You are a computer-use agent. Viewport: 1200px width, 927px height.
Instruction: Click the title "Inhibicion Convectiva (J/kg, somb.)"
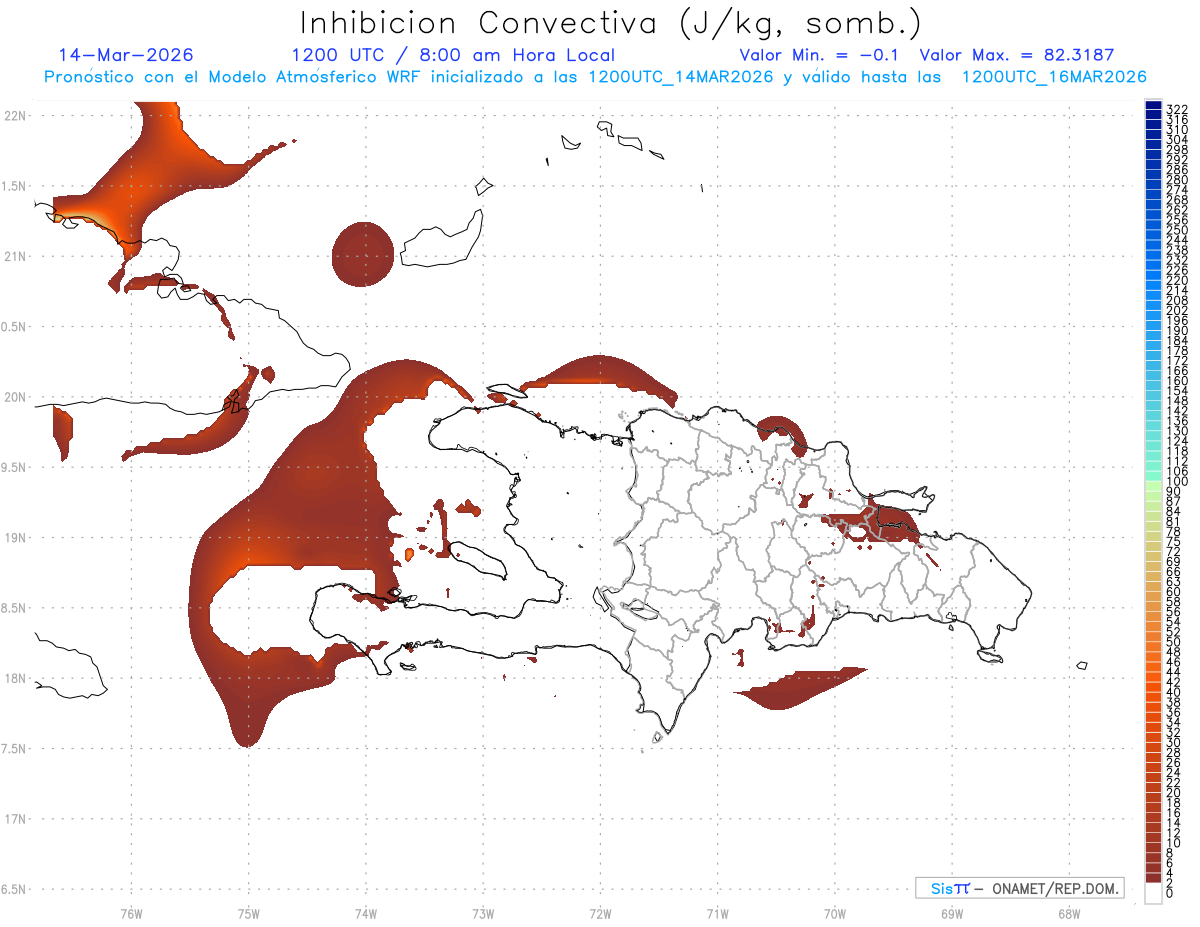611,23
